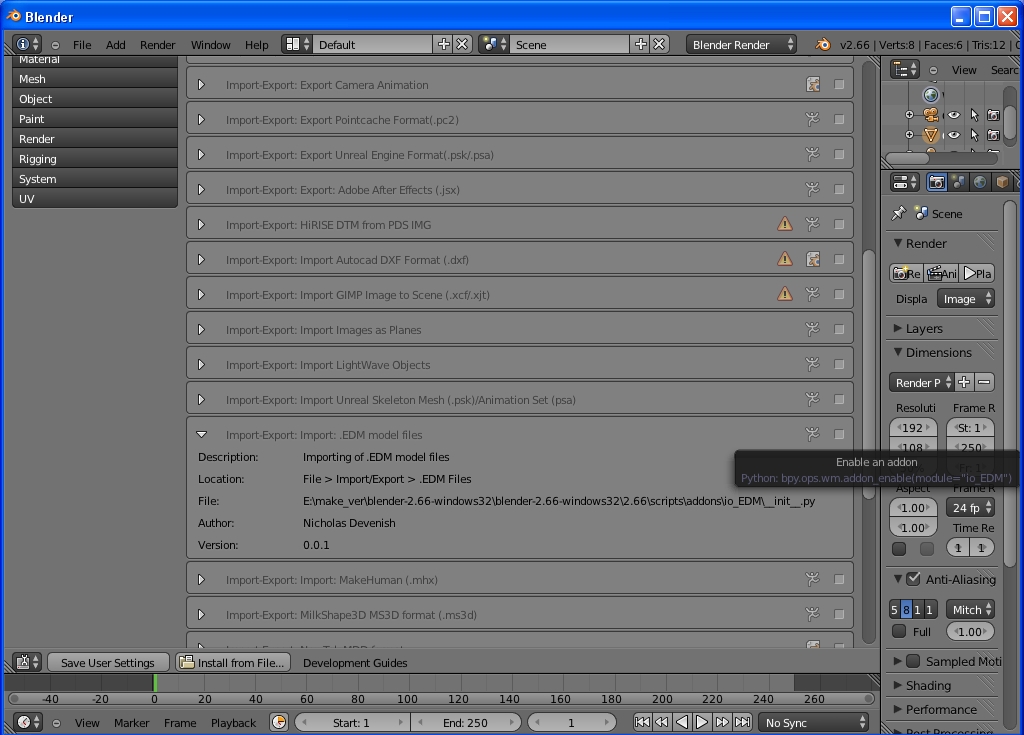Click the warning icon on HiRISE DTM addon
Image resolution: width=1024 pixels, height=735 pixels.
[785, 224]
